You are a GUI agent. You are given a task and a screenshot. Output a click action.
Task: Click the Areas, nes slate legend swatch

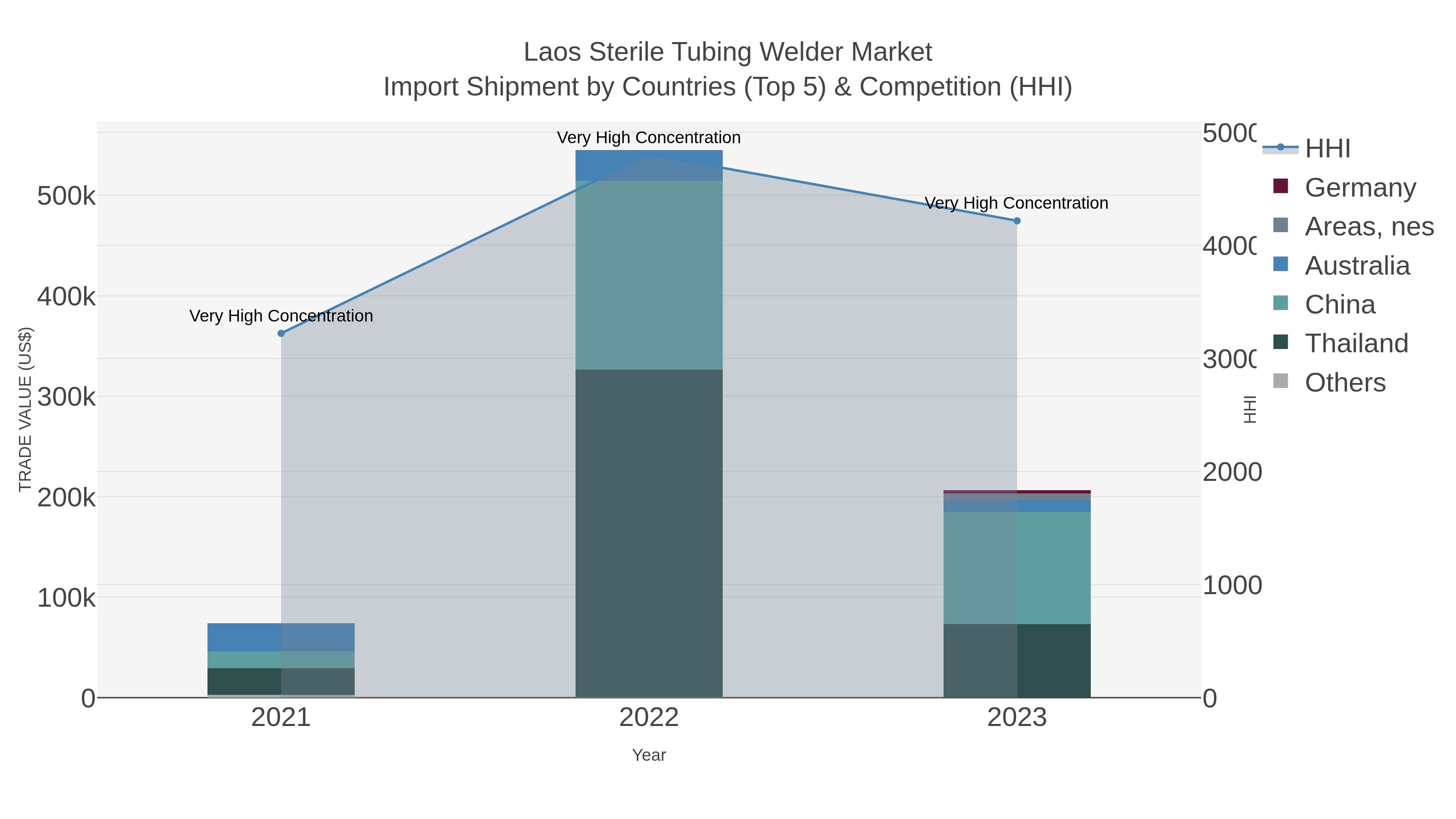pos(1281,225)
